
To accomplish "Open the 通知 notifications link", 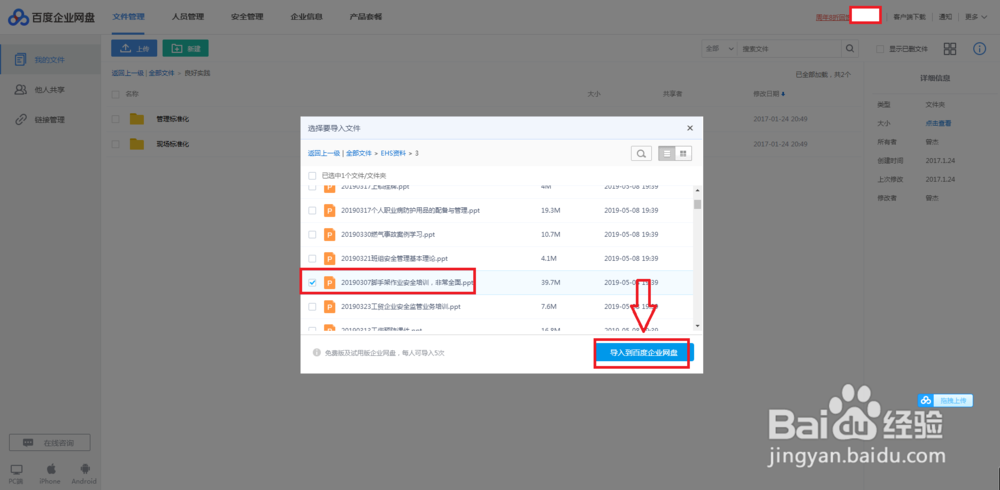I will (945, 17).
